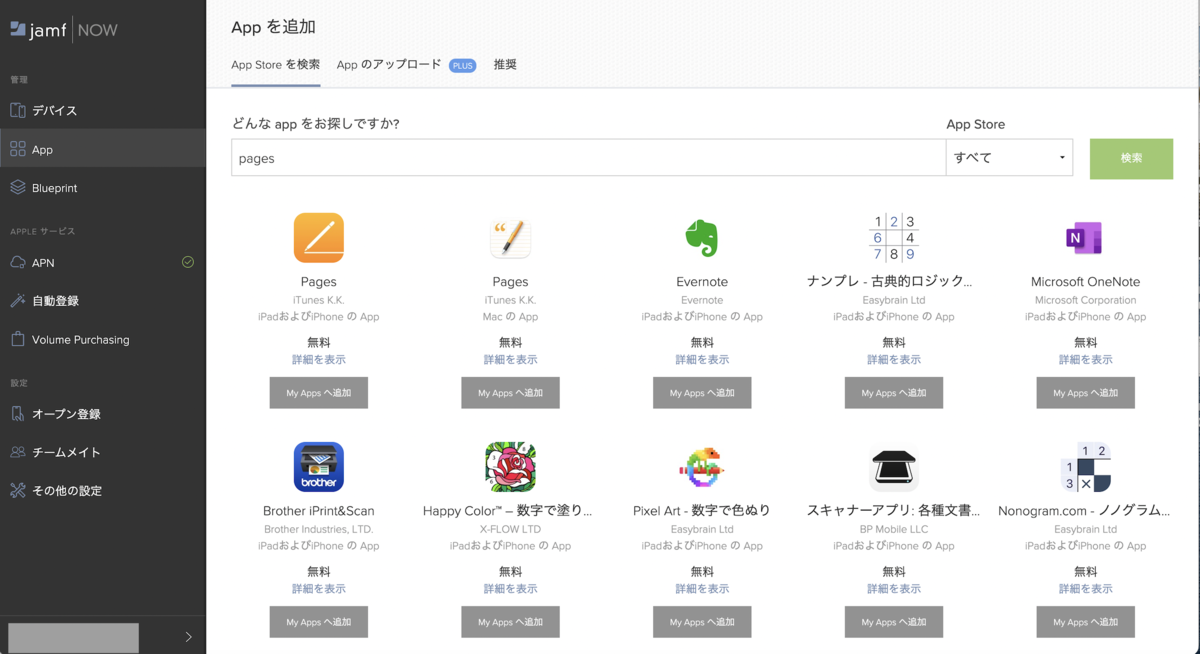
Task: Select the Microsoft OneNote app icon
Action: point(1085,238)
